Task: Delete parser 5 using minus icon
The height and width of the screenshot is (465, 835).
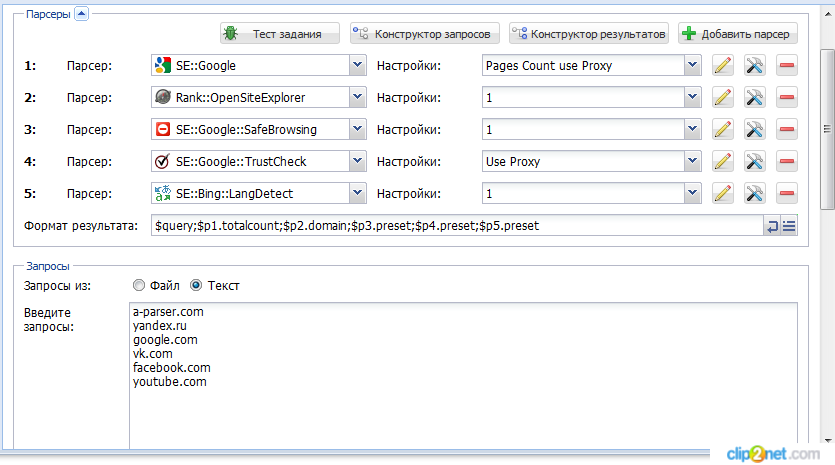Action: click(787, 194)
